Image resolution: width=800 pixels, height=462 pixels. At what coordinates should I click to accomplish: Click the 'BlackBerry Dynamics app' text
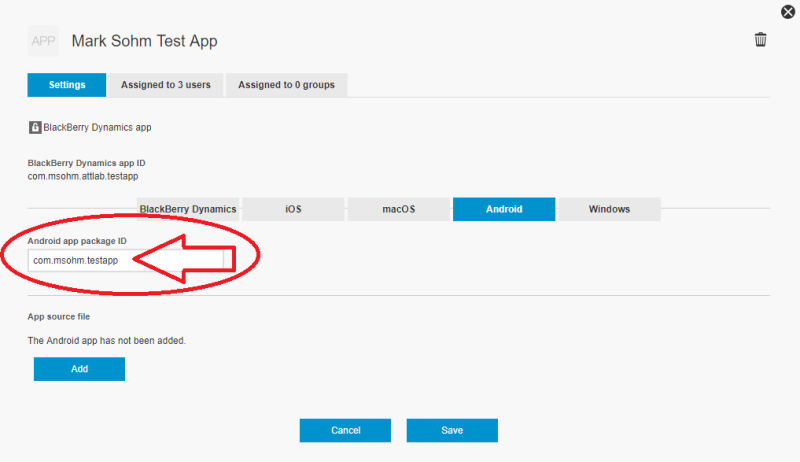coord(97,127)
